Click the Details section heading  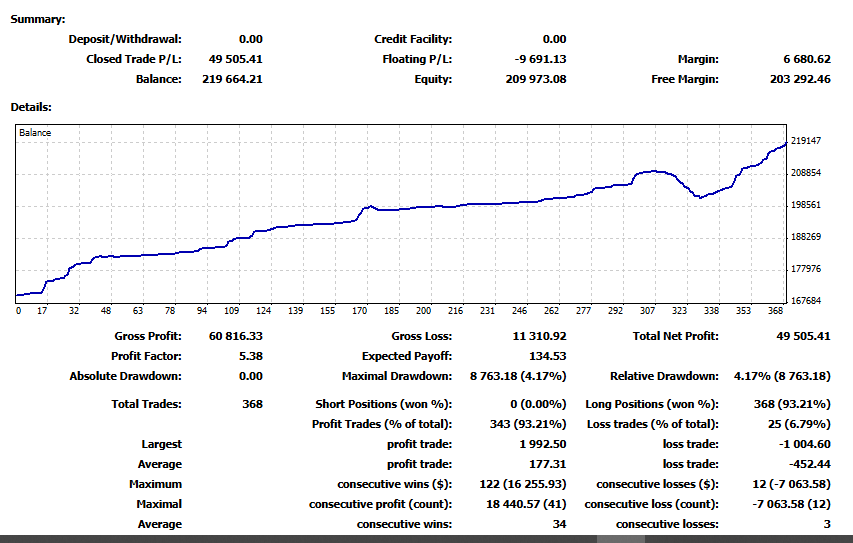(x=31, y=106)
